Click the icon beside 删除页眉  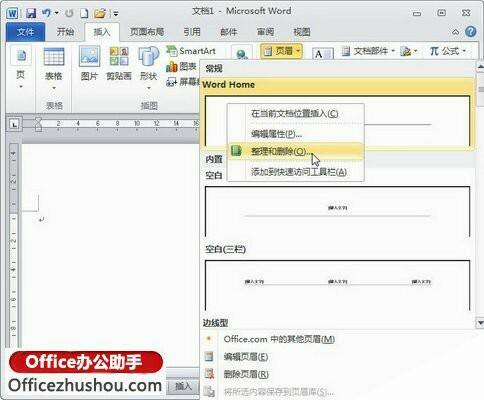(x=209, y=374)
